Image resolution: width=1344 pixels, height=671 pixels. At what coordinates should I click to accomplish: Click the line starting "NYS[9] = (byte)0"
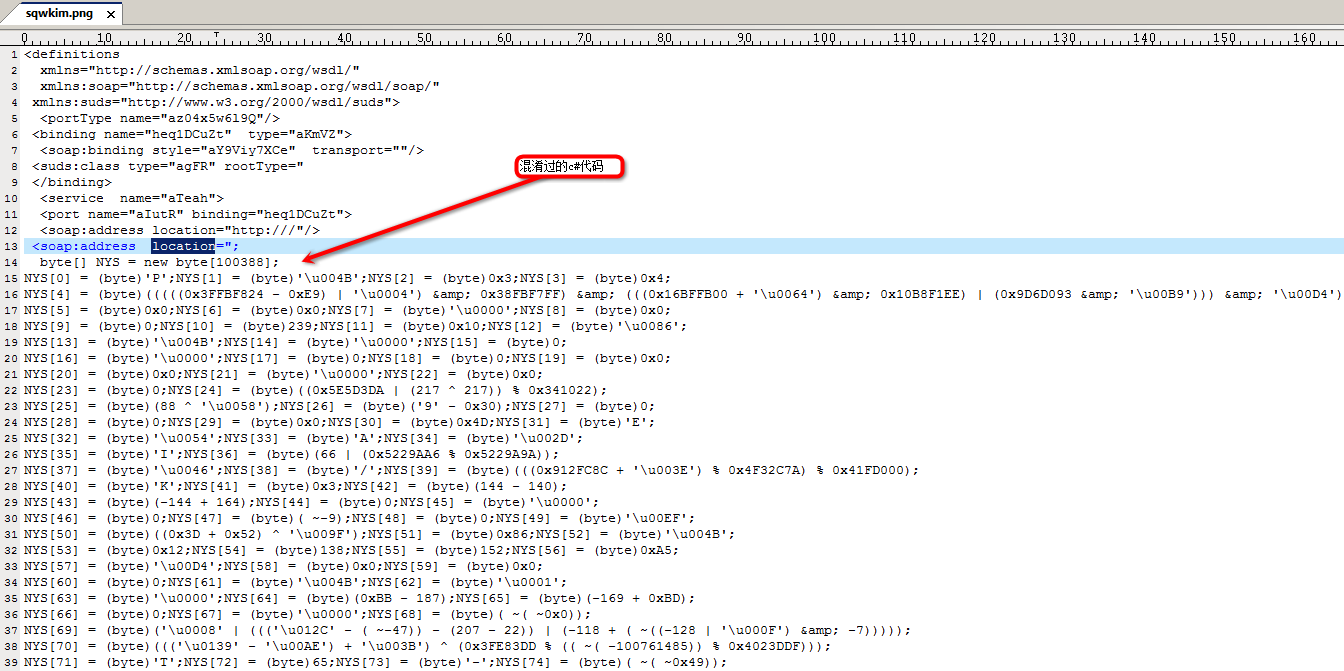(356, 326)
